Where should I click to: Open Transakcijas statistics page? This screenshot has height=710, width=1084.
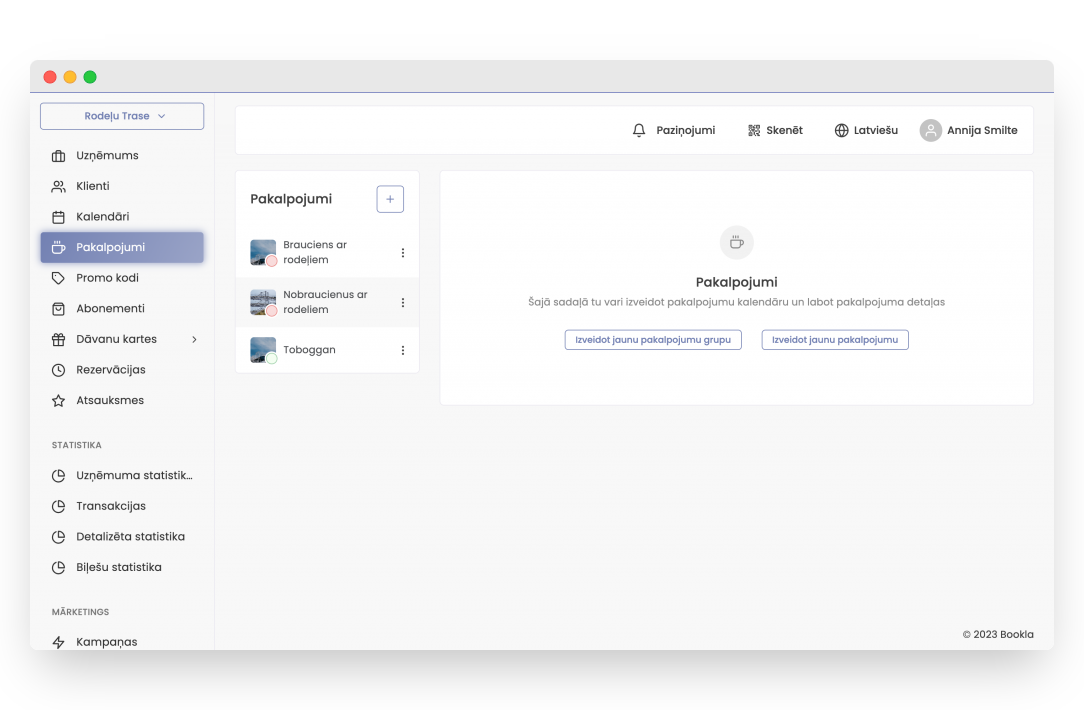[x=110, y=506]
